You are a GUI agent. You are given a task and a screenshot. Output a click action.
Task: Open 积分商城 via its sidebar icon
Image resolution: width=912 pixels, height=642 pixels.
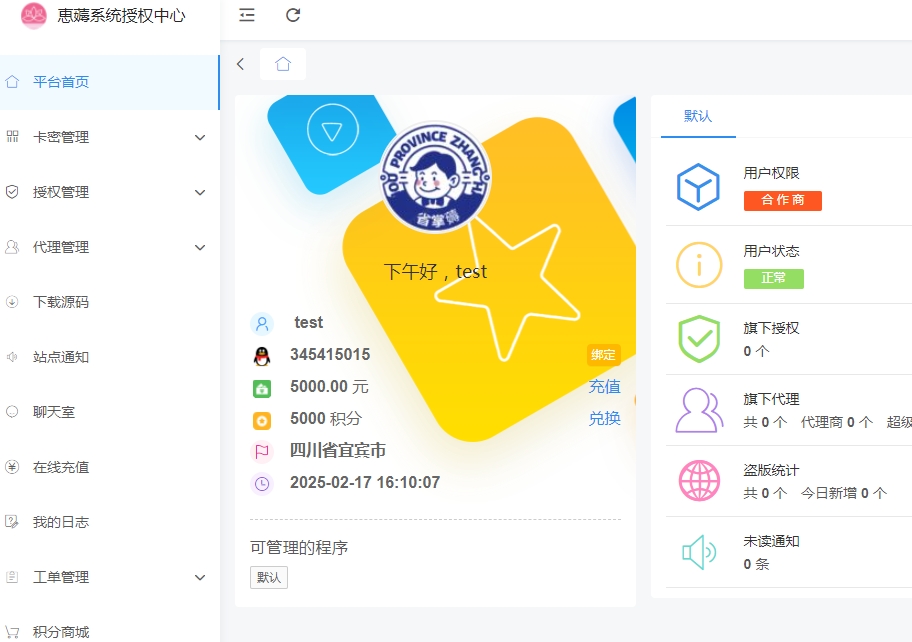click(x=12, y=632)
